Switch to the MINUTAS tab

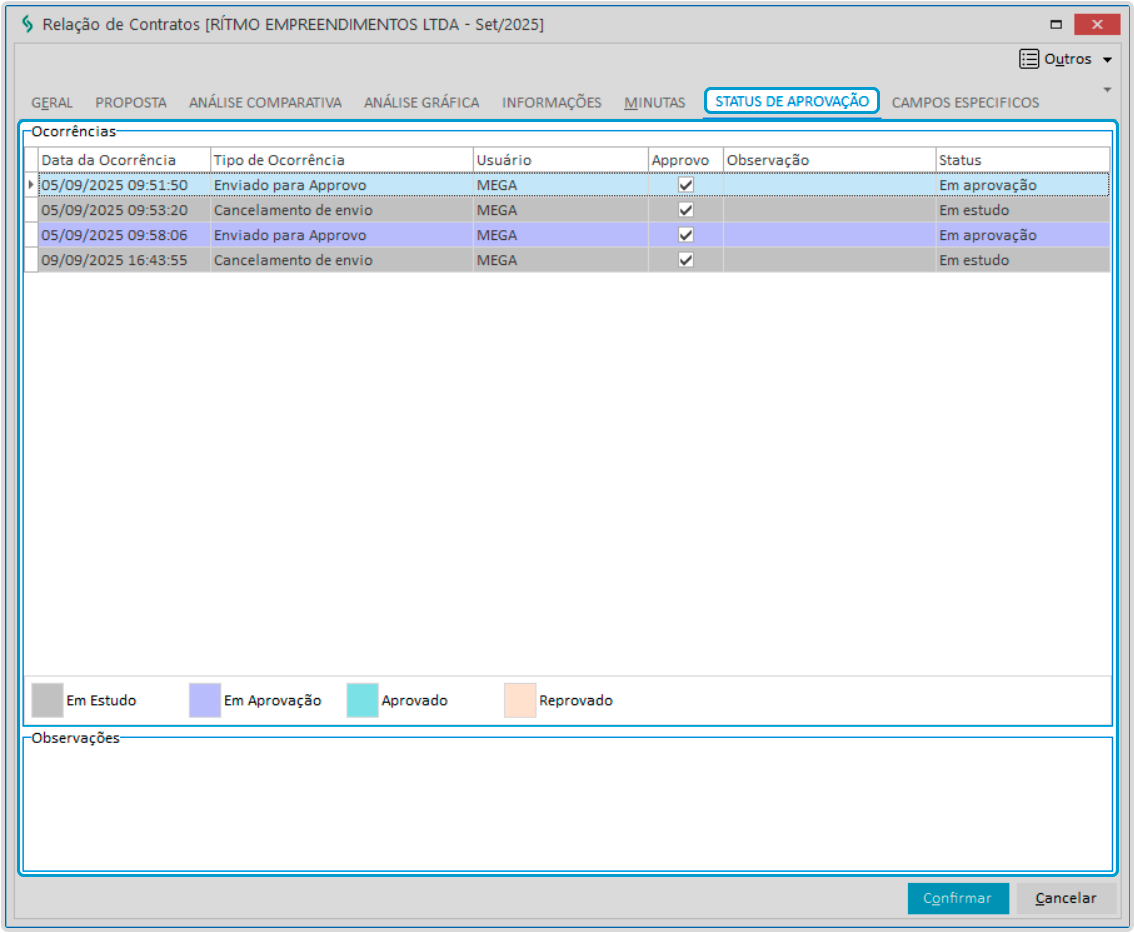(x=655, y=103)
